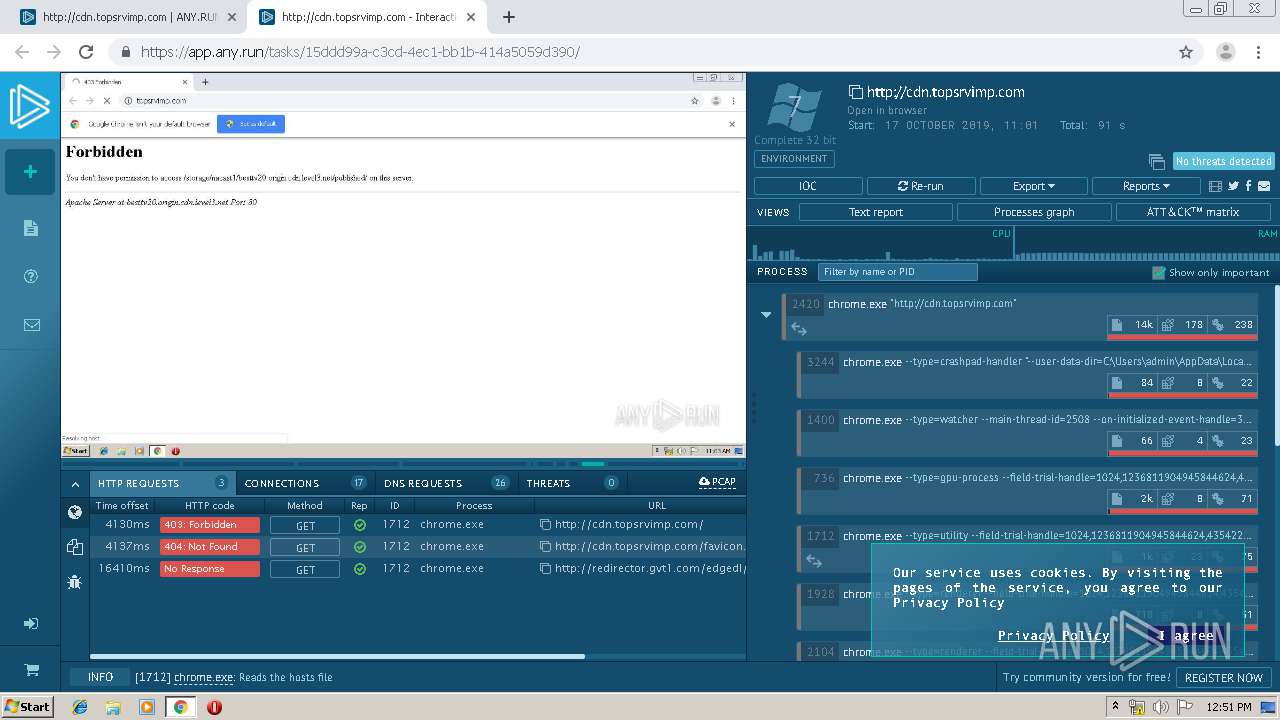Viewport: 1280px width, 720px height.
Task: Download PCAP file
Action: (x=717, y=482)
